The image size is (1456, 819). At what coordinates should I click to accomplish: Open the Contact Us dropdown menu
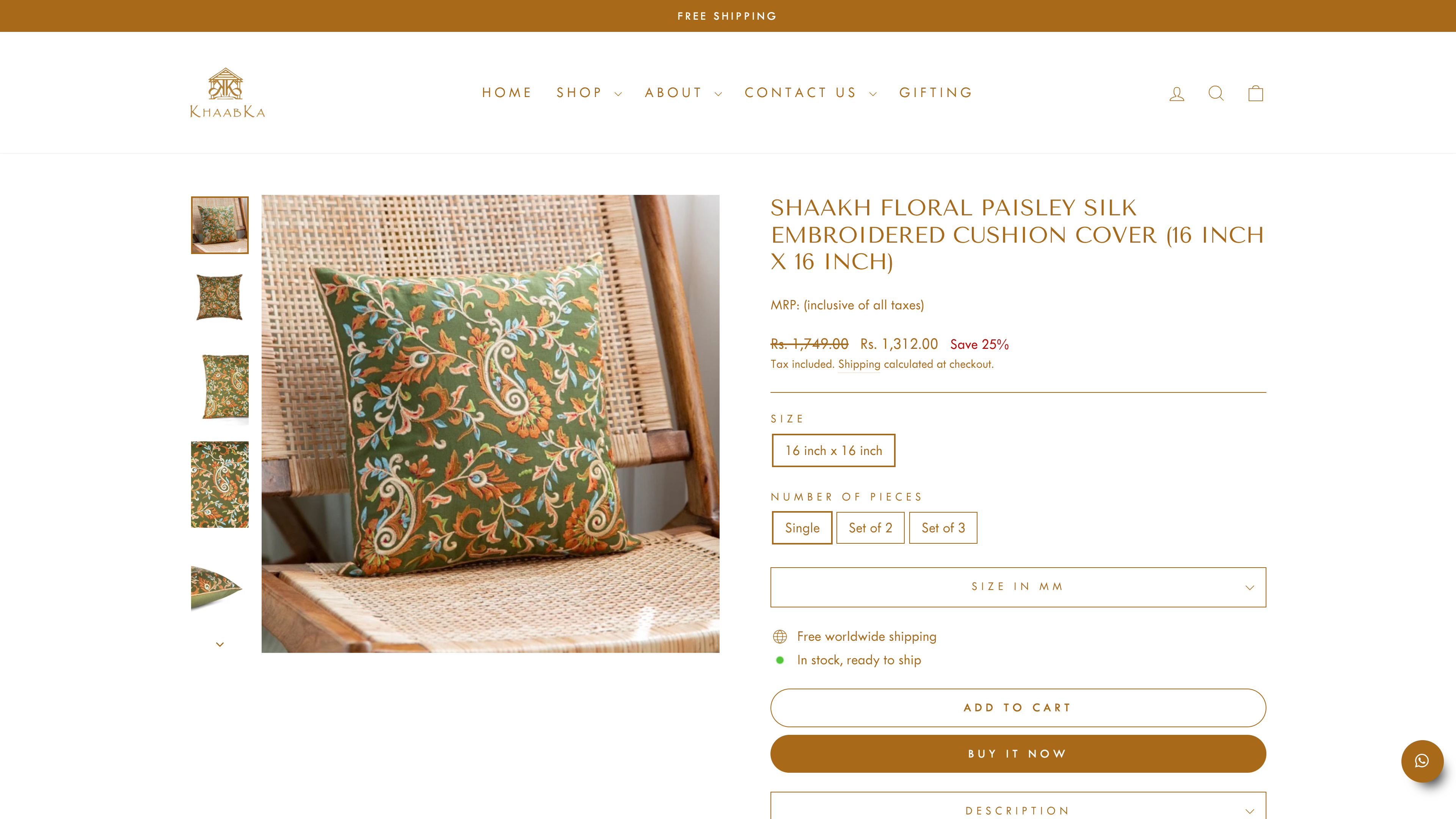[810, 93]
